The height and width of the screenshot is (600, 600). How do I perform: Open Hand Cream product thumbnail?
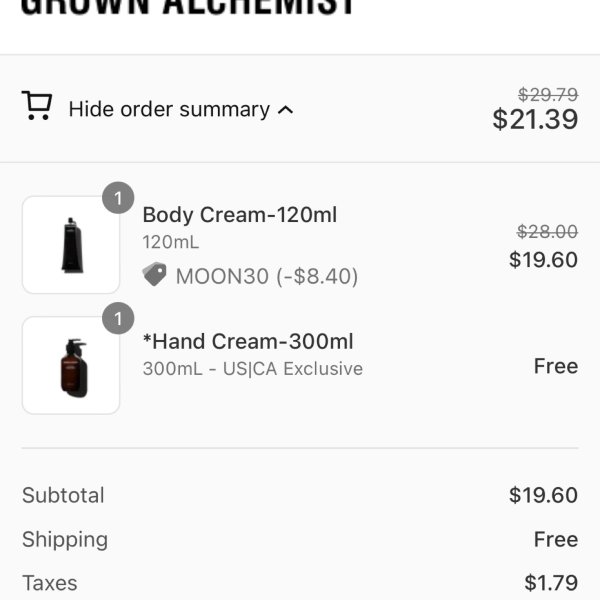pos(71,365)
